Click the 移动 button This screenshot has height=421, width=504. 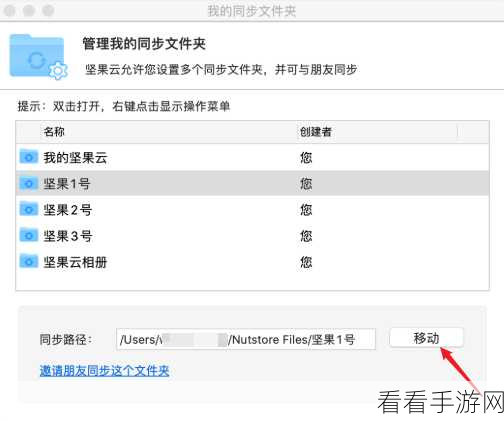tap(426, 338)
